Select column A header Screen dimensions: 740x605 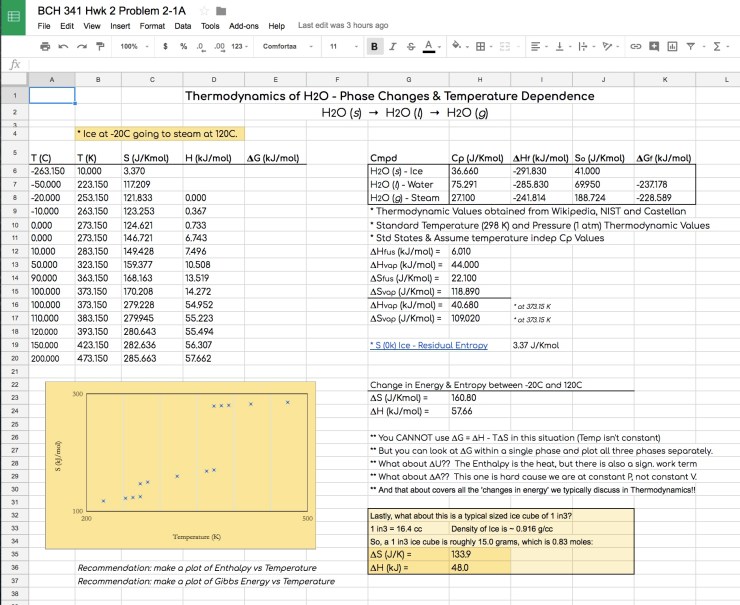click(x=51, y=80)
